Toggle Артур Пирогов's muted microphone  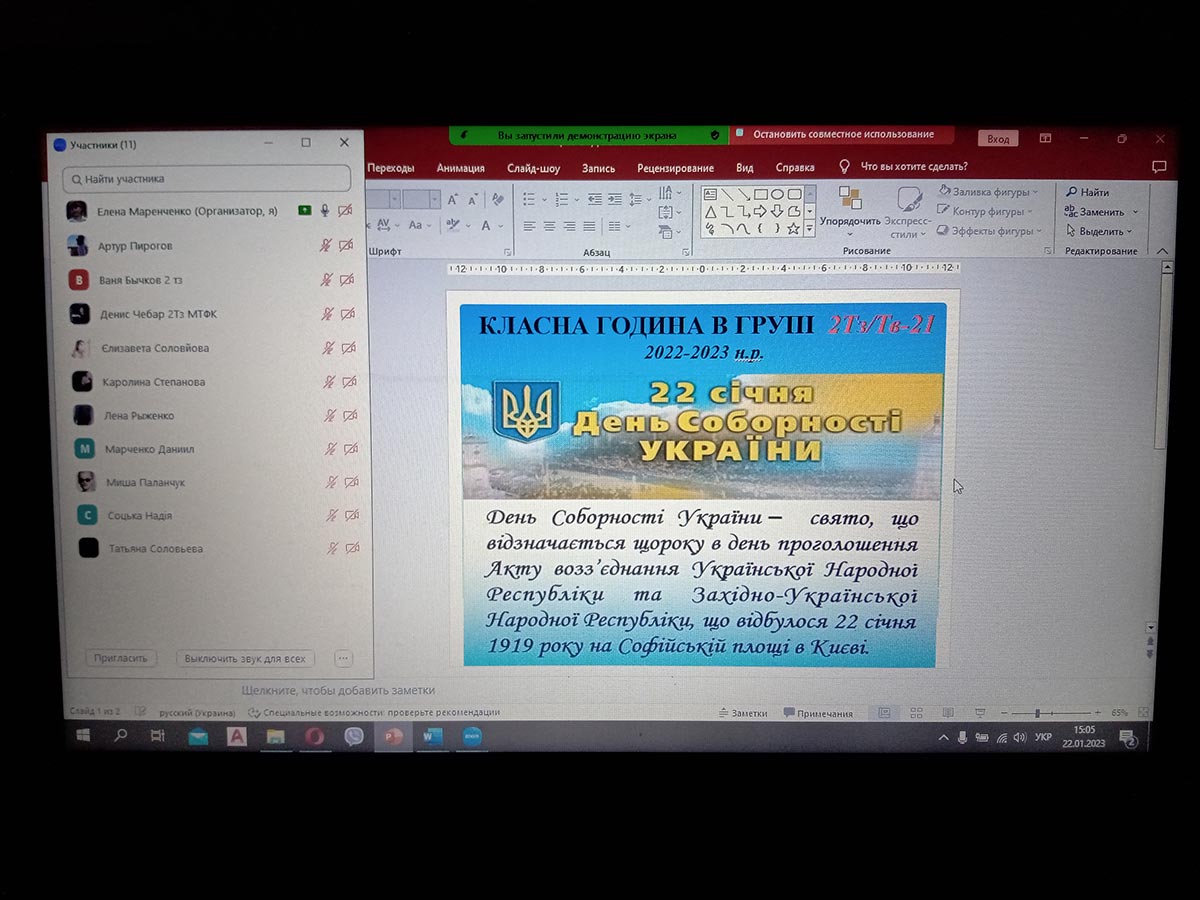[x=326, y=245]
